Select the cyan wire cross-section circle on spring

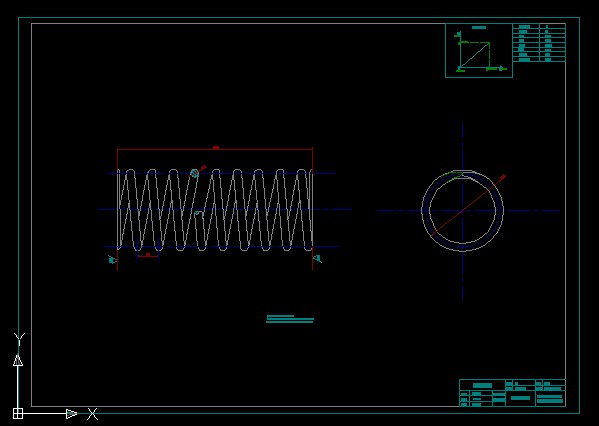coord(194,173)
